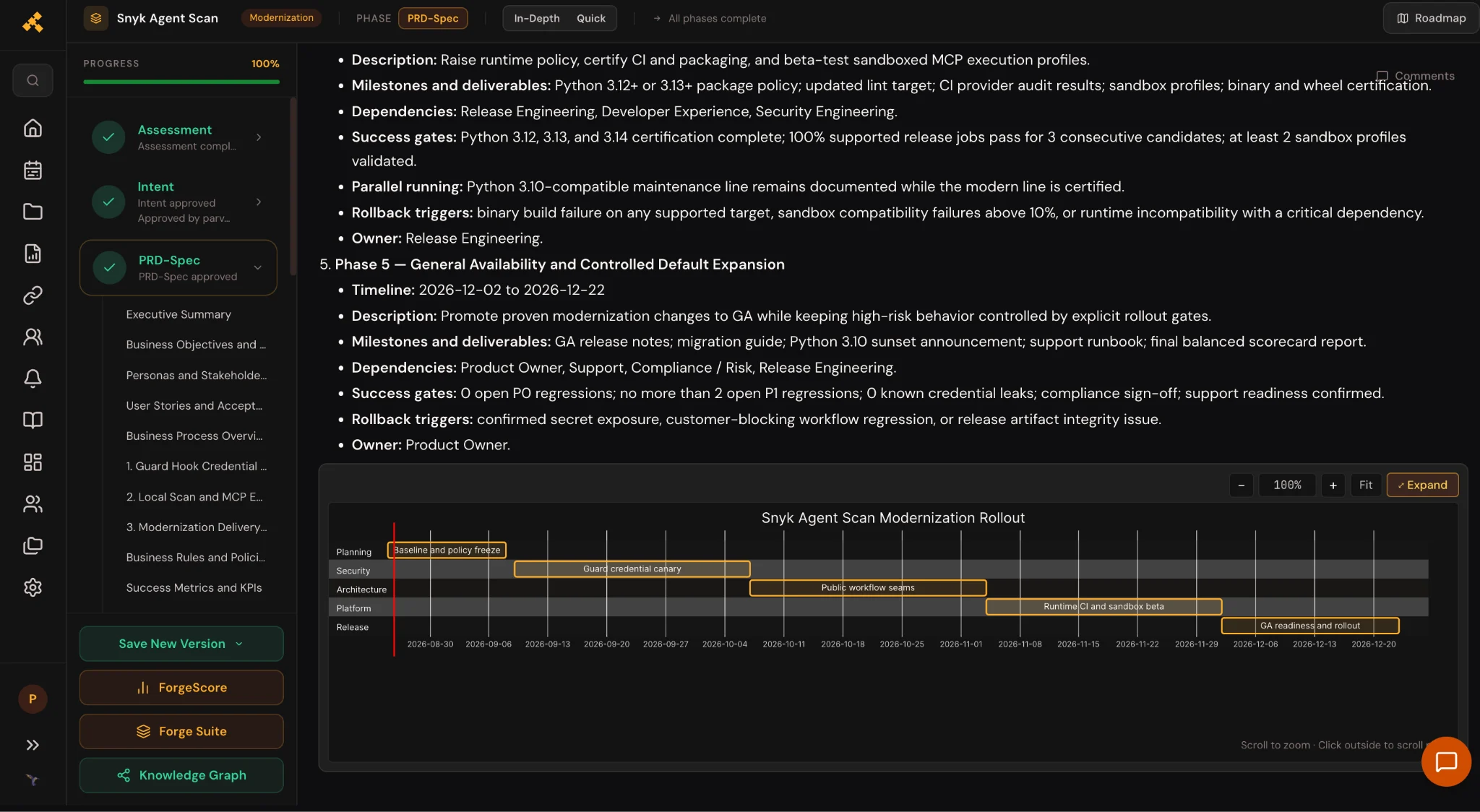Collapse the PRD-Spec phase section

tap(257, 267)
